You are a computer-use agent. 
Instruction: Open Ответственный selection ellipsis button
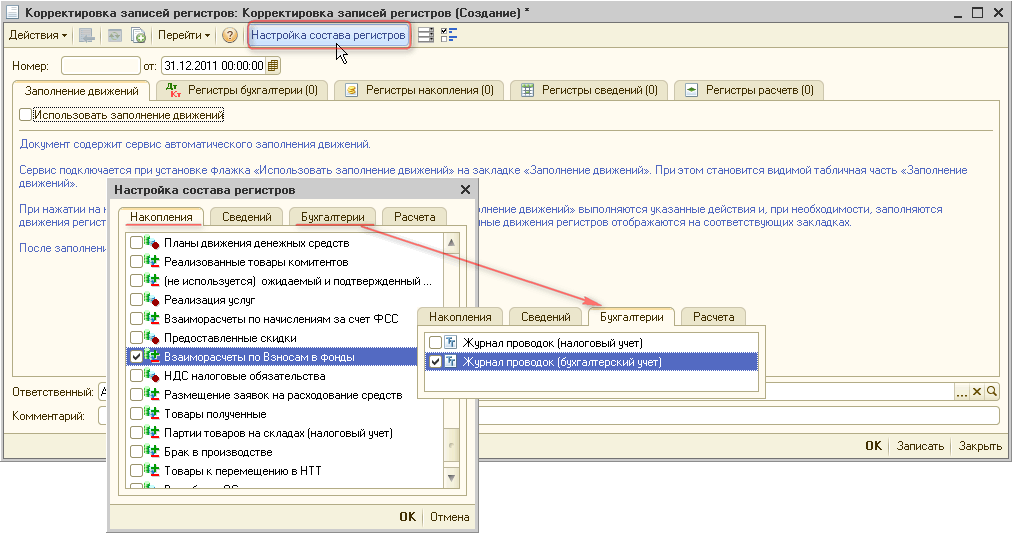[x=961, y=392]
